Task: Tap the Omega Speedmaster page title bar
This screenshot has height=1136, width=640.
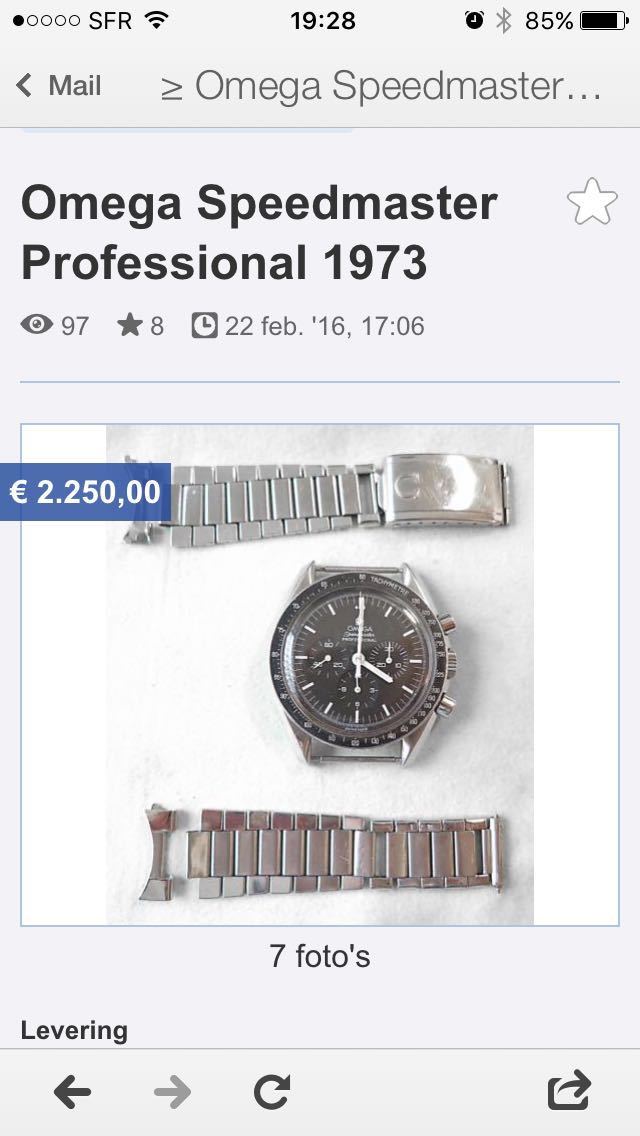Action: 381,87
